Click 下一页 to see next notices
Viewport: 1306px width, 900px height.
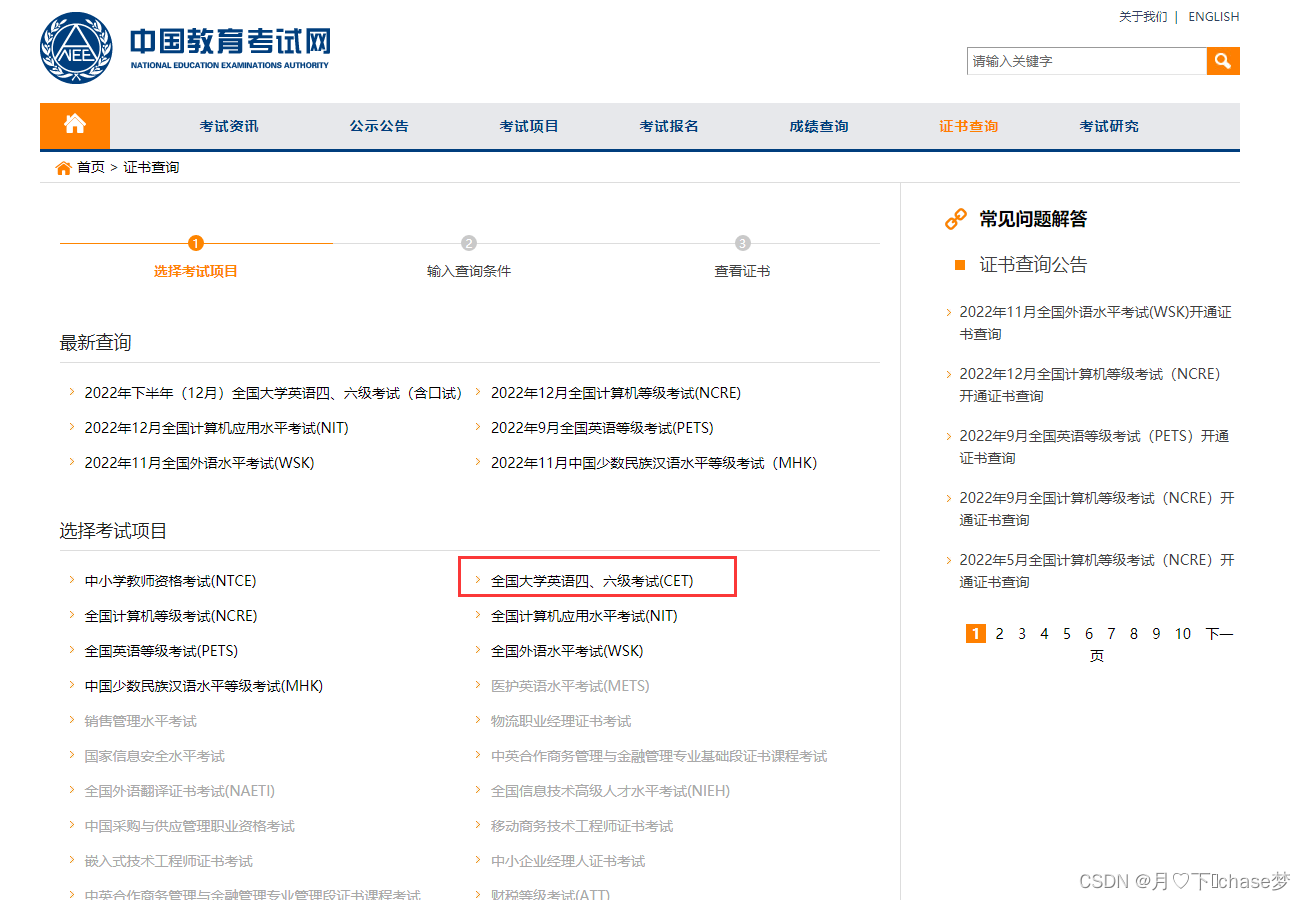pyautogui.click(x=1219, y=634)
